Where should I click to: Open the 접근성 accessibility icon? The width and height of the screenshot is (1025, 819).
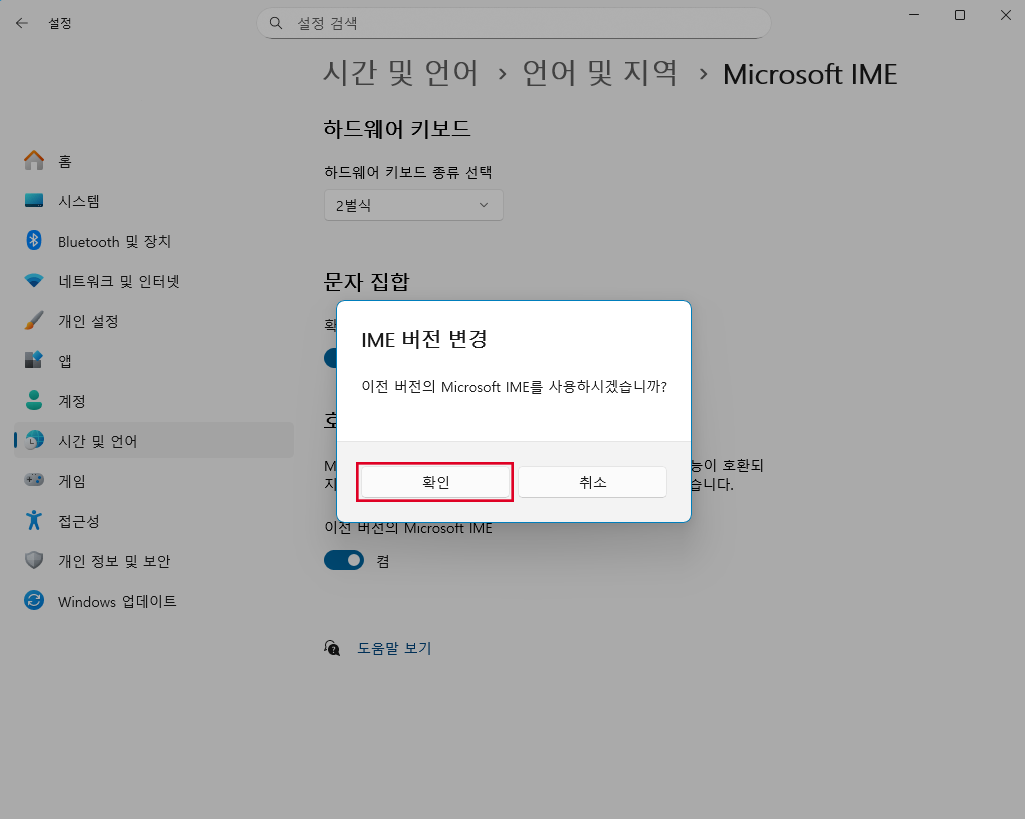pos(34,521)
